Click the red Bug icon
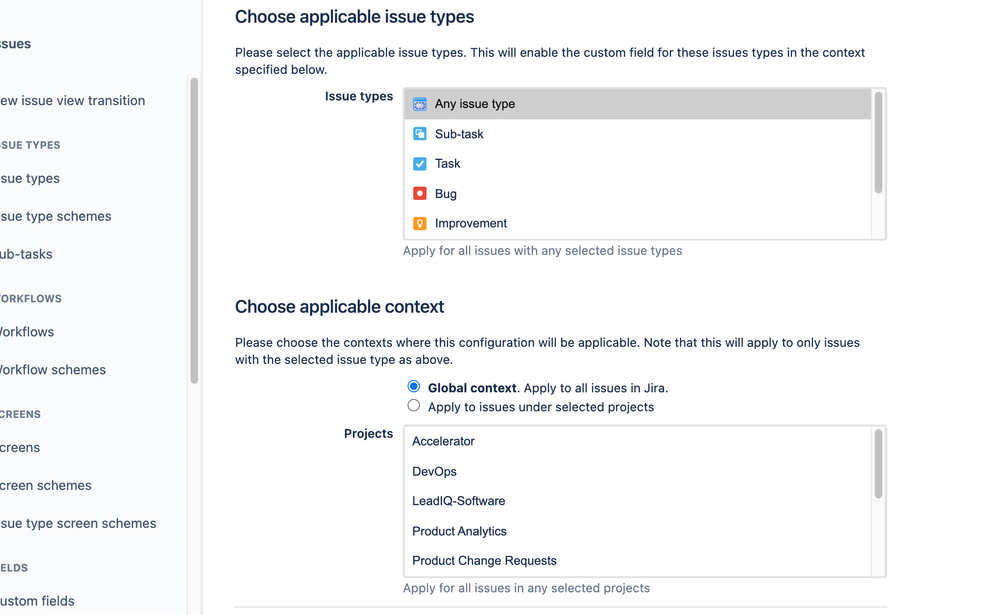 pyautogui.click(x=420, y=194)
